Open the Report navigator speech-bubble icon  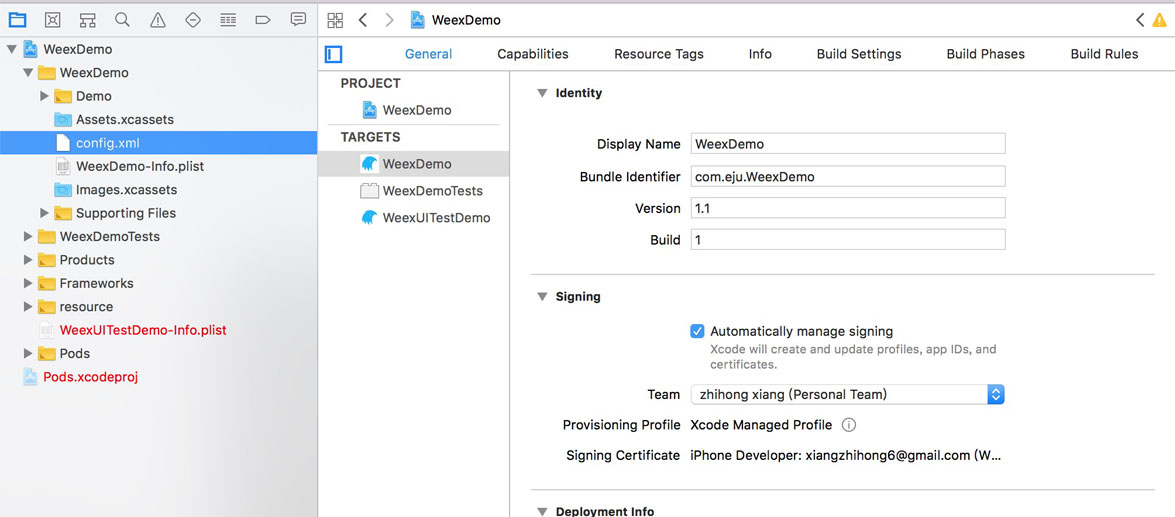pos(298,20)
